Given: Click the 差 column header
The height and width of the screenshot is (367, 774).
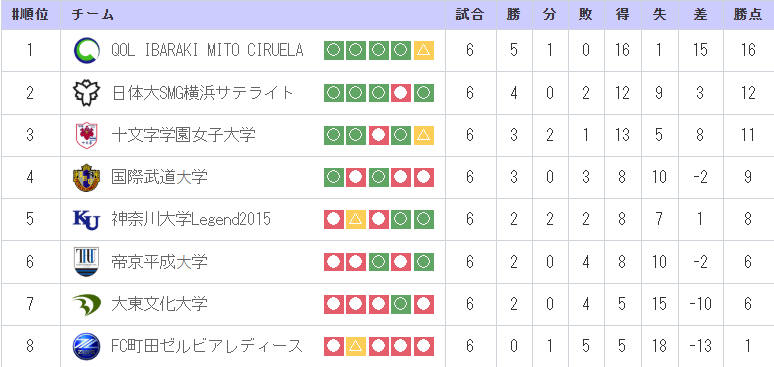Looking at the screenshot, I should pyautogui.click(x=700, y=15).
